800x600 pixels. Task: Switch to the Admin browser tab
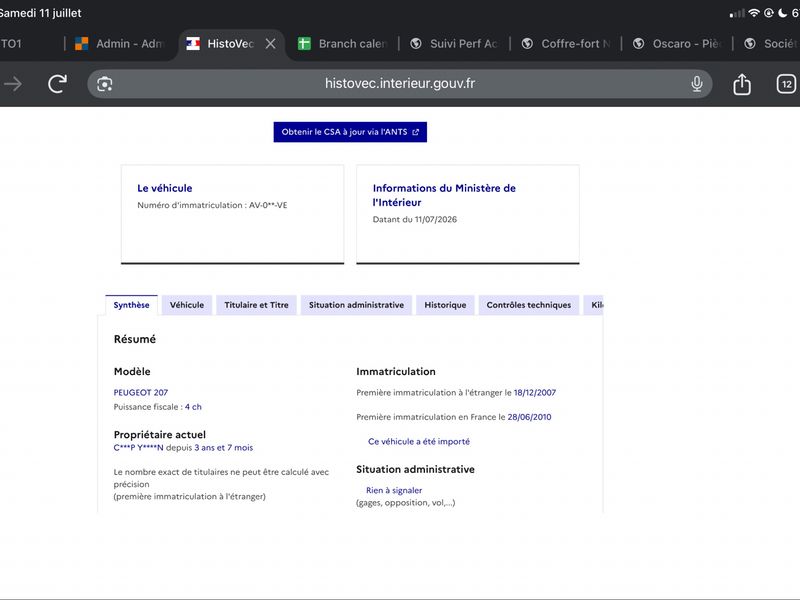coord(119,44)
